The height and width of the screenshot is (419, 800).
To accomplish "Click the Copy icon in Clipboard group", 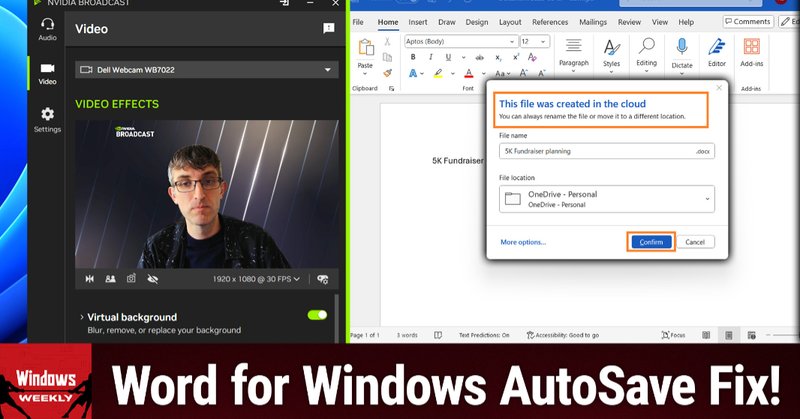I will [388, 57].
